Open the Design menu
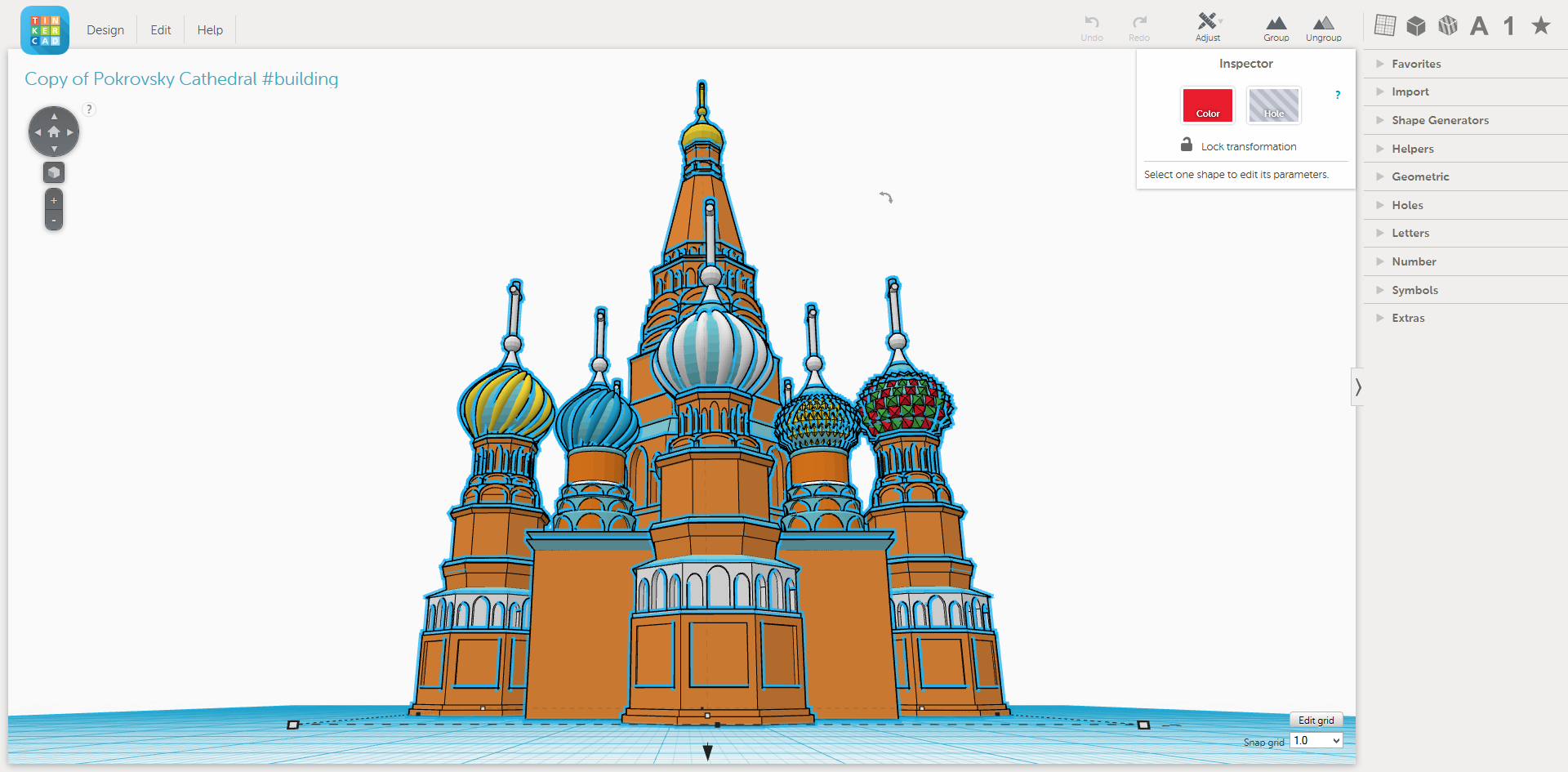The height and width of the screenshot is (772, 1568). click(x=105, y=29)
